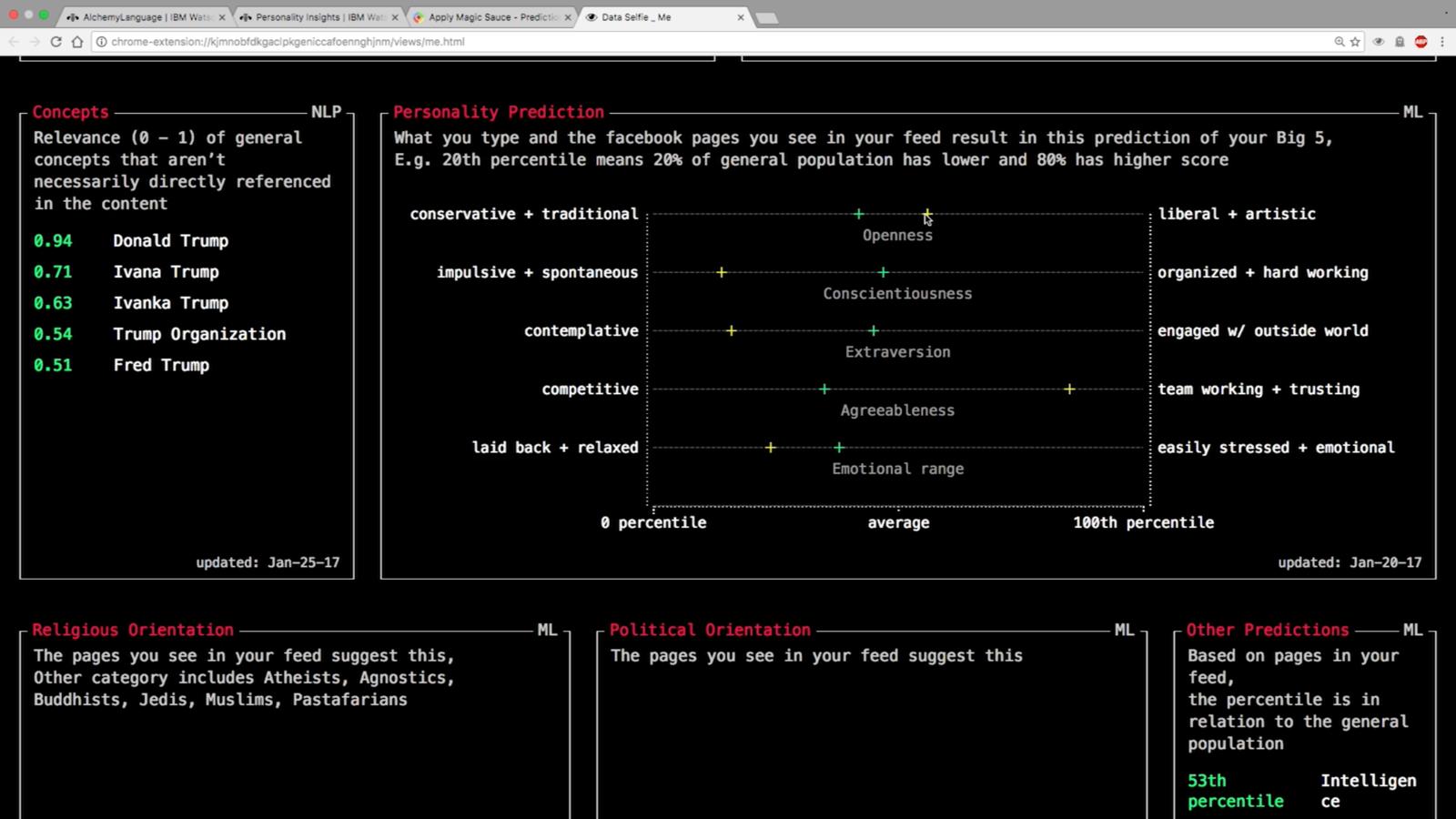This screenshot has height=819, width=1456.
Task: Click the Religious Orientation heading
Action: [133, 630]
